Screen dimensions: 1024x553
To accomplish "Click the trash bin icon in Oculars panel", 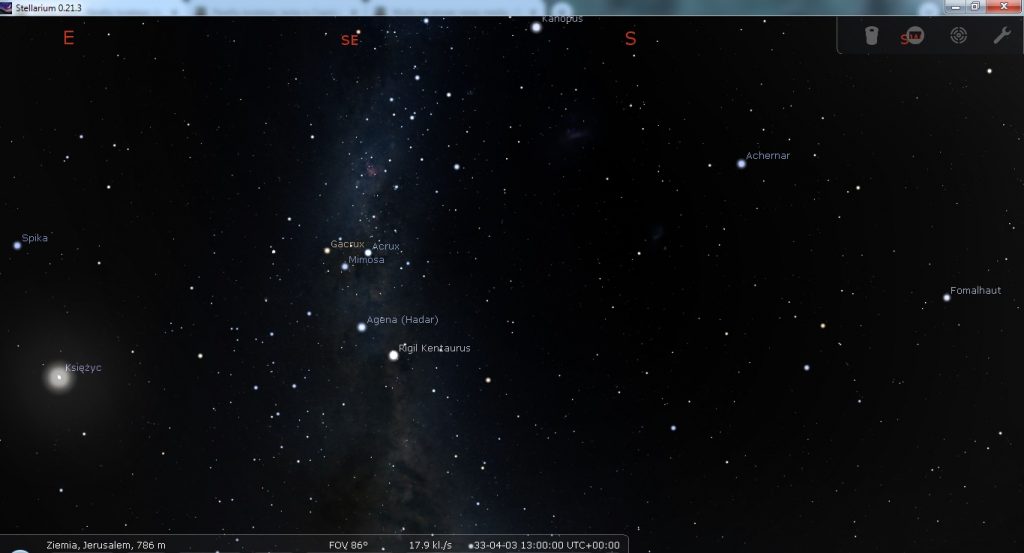I will 871,35.
